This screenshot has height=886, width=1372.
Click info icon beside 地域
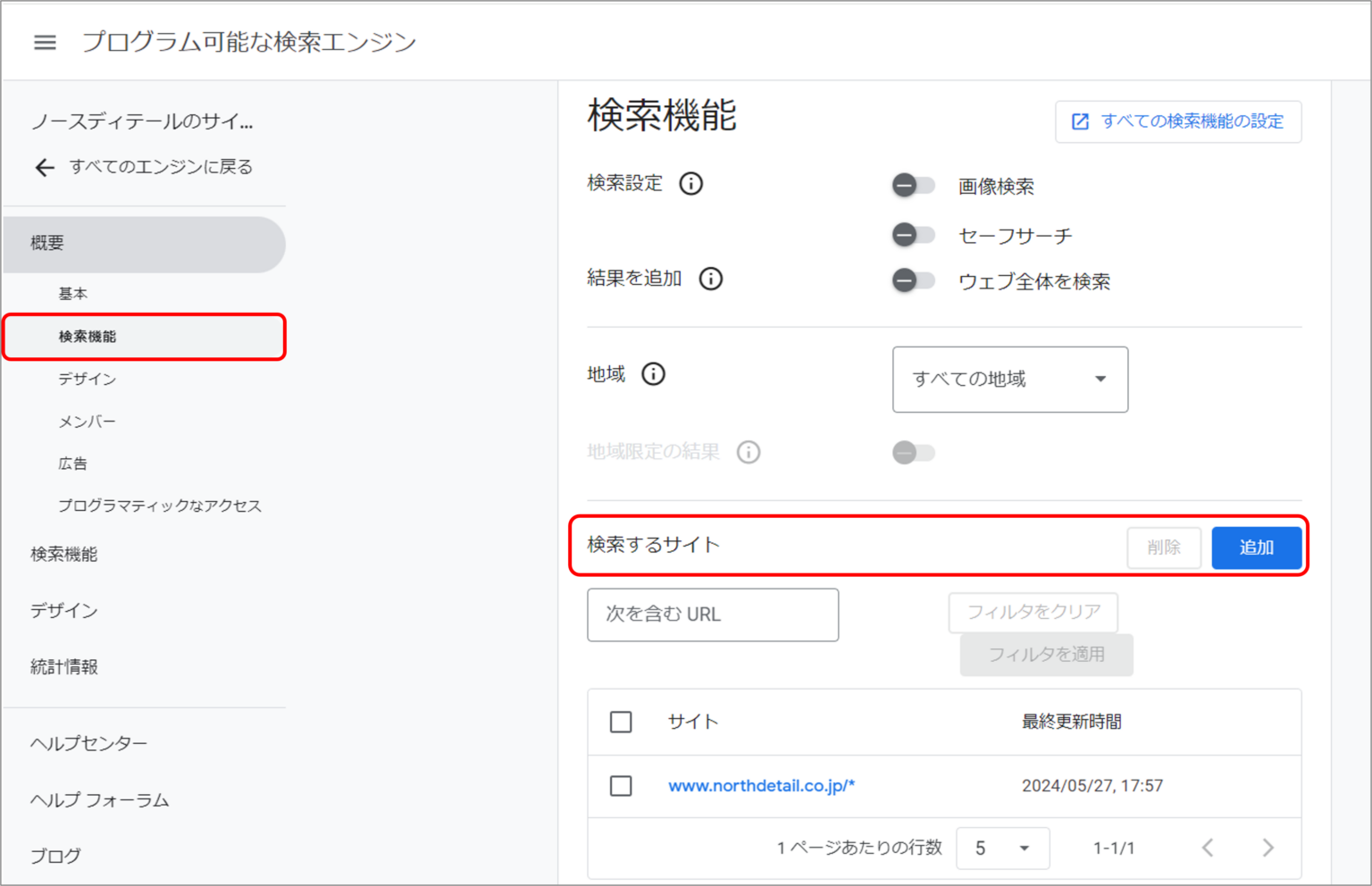point(653,374)
